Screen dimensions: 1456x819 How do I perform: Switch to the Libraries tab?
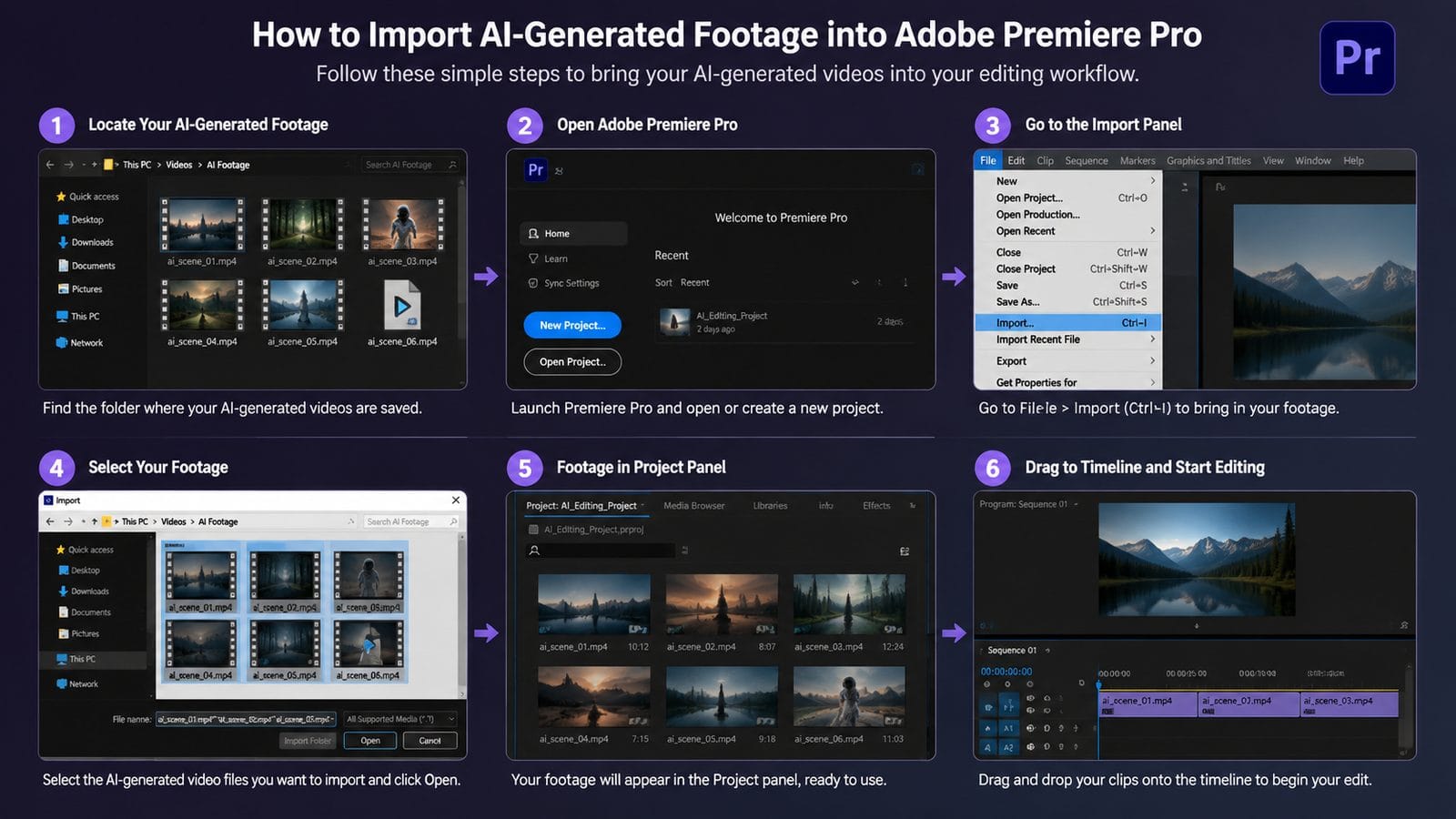click(770, 506)
